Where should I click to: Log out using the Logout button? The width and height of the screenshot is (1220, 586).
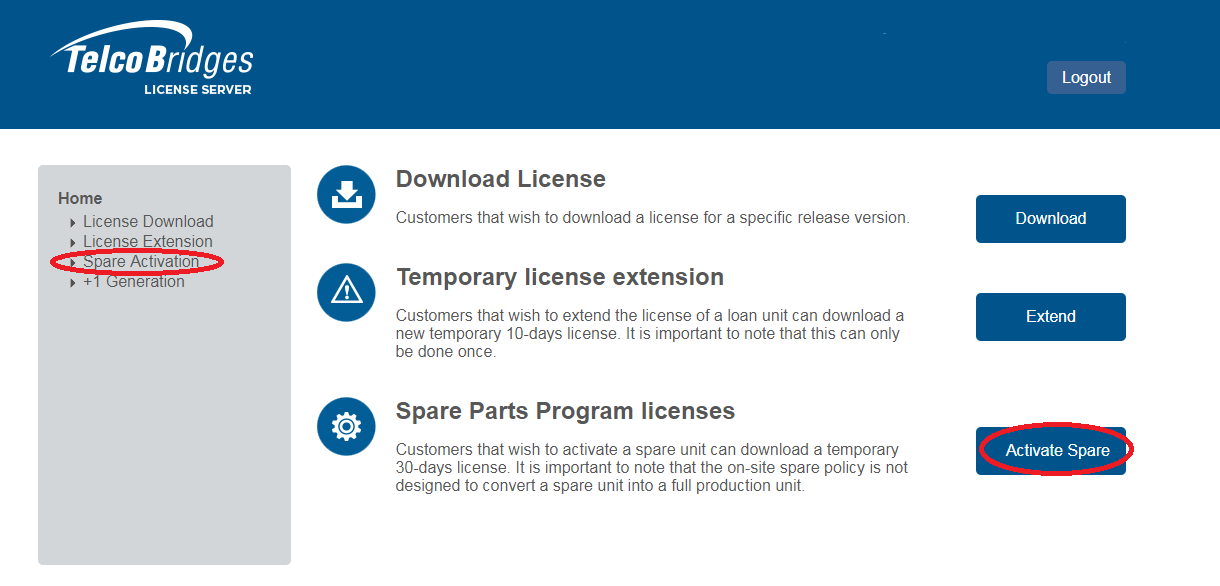(1086, 78)
